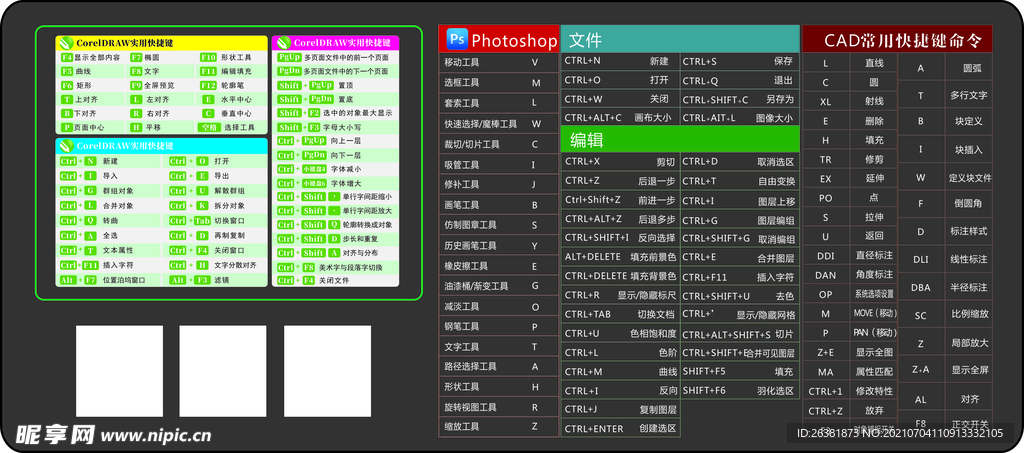Click the F4 key badge beside 显示全部内容
1024x453 pixels.
pyautogui.click(x=67, y=57)
